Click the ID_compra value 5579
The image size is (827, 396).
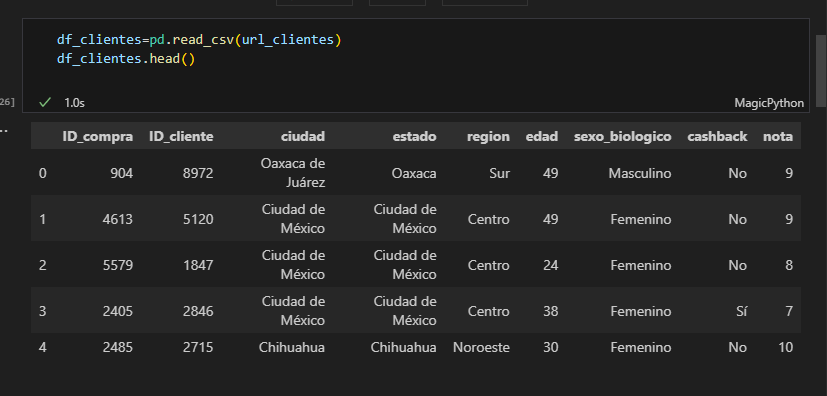click(x=118, y=265)
